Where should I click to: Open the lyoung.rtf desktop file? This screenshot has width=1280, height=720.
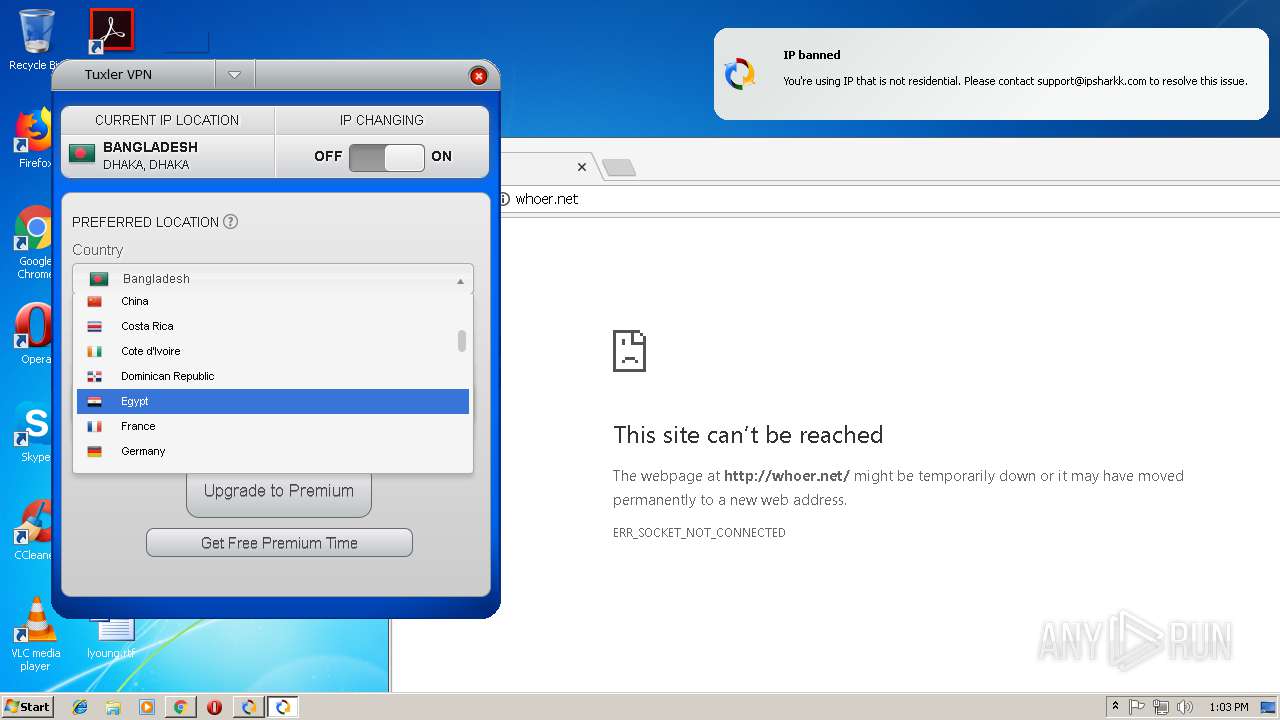point(111,637)
